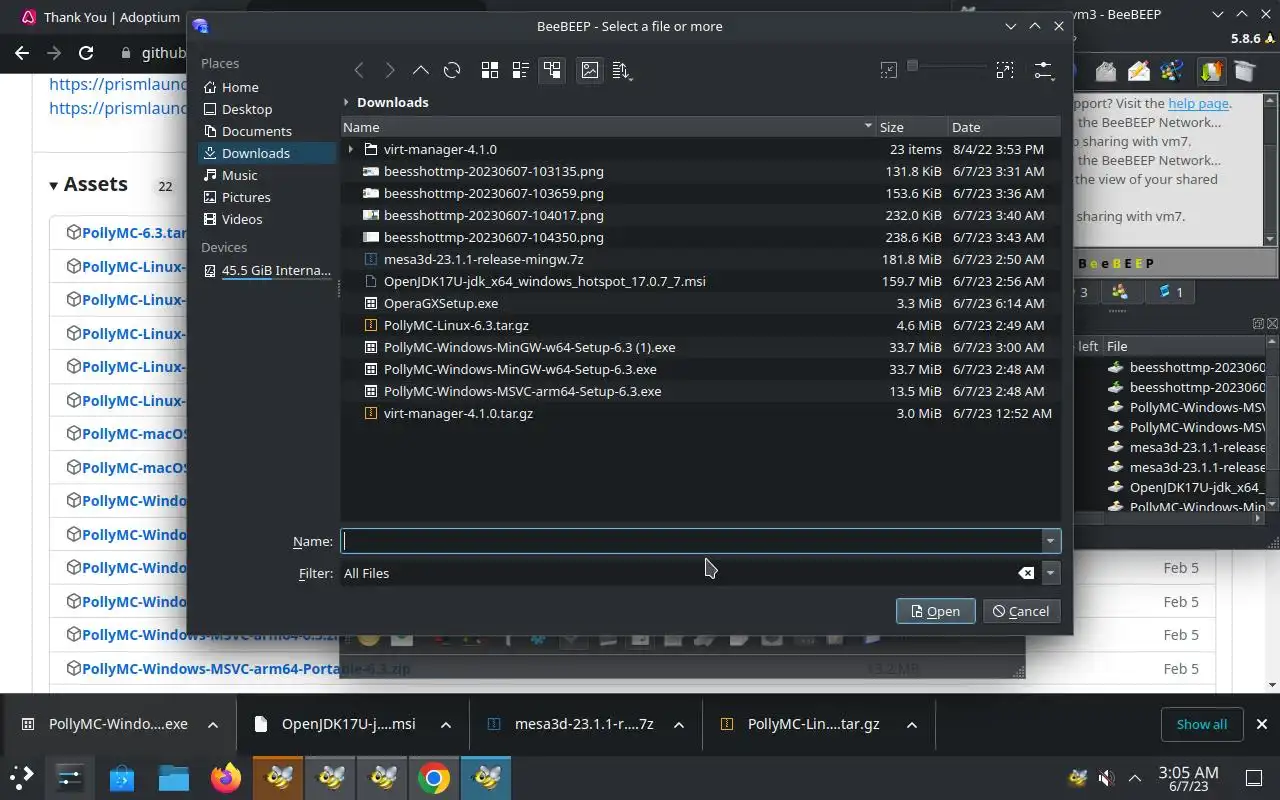The width and height of the screenshot is (1280, 800).
Task: Open the help page link in BeeBEEP
Action: 1198,103
